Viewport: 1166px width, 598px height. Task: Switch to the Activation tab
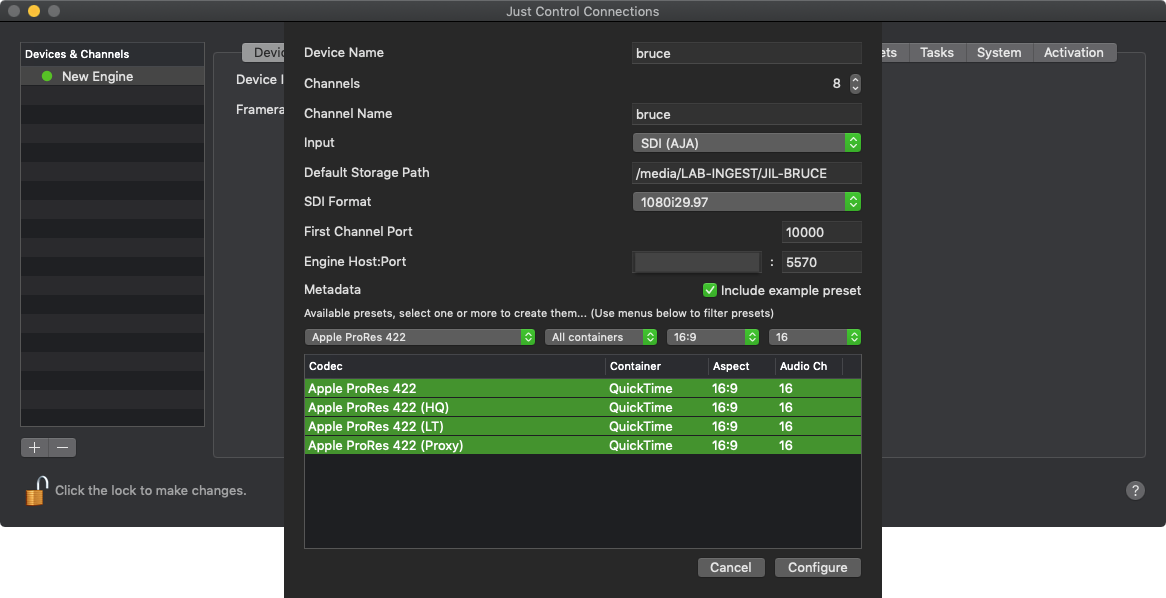tap(1073, 53)
